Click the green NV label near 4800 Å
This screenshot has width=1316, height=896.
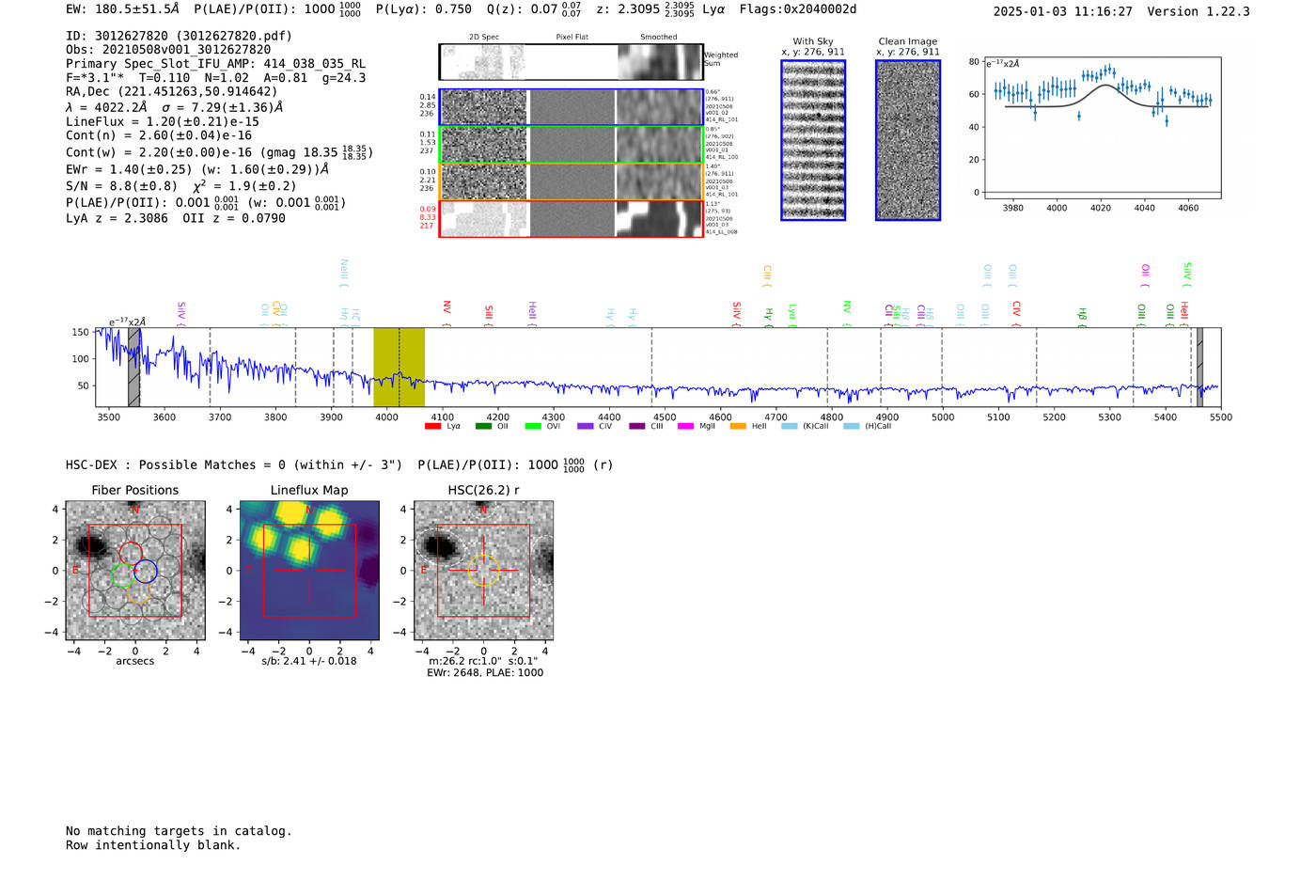(847, 313)
